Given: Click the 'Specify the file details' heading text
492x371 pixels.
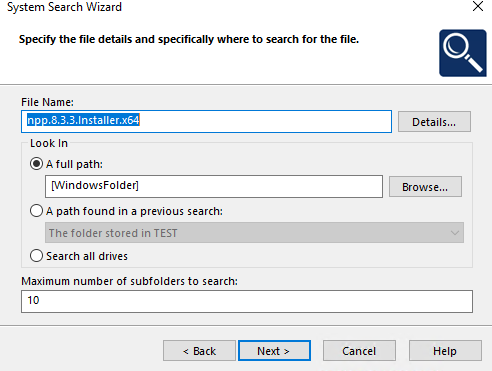Looking at the screenshot, I should 189,39.
